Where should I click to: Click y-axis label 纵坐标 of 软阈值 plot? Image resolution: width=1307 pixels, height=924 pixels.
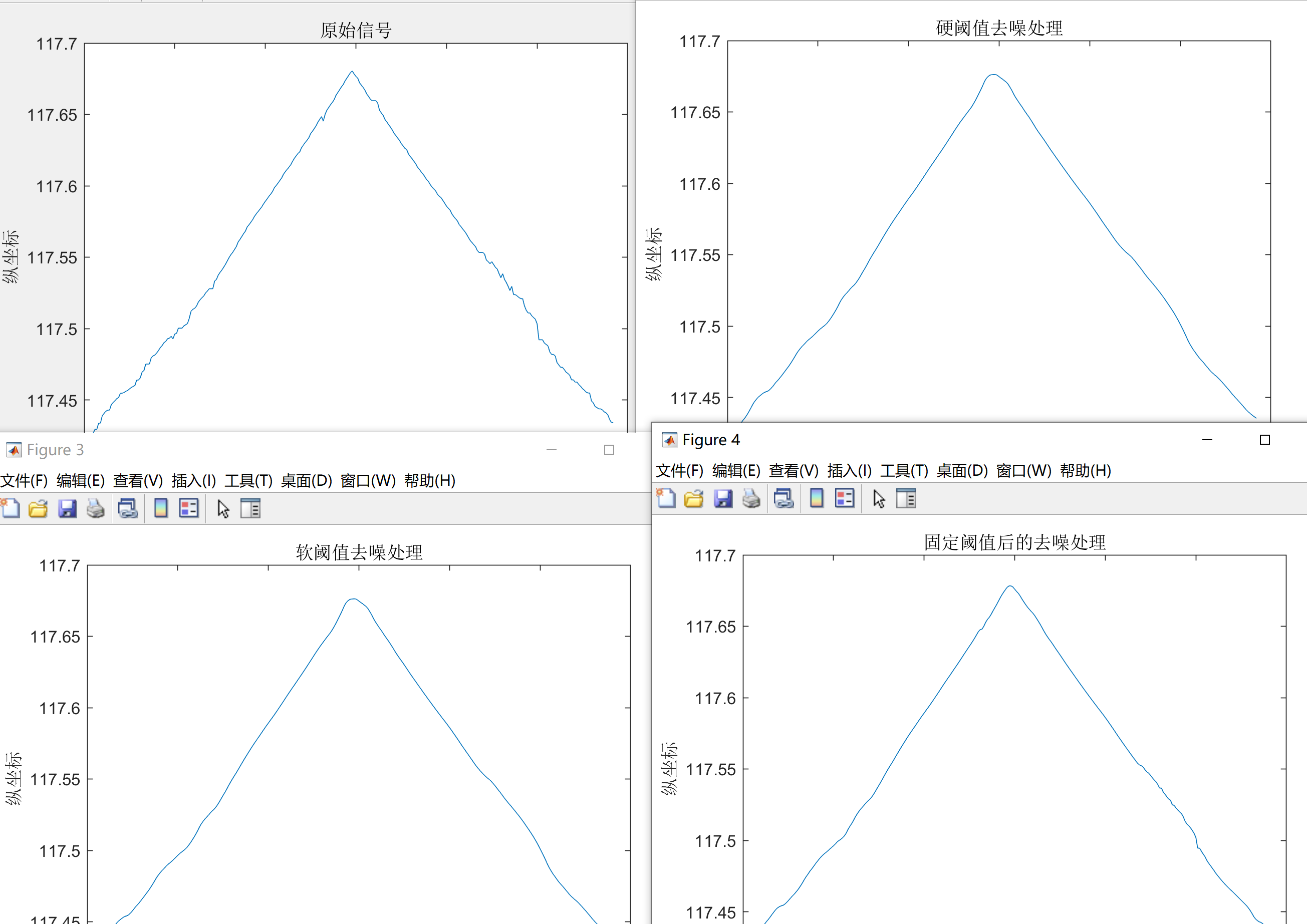pos(13,778)
